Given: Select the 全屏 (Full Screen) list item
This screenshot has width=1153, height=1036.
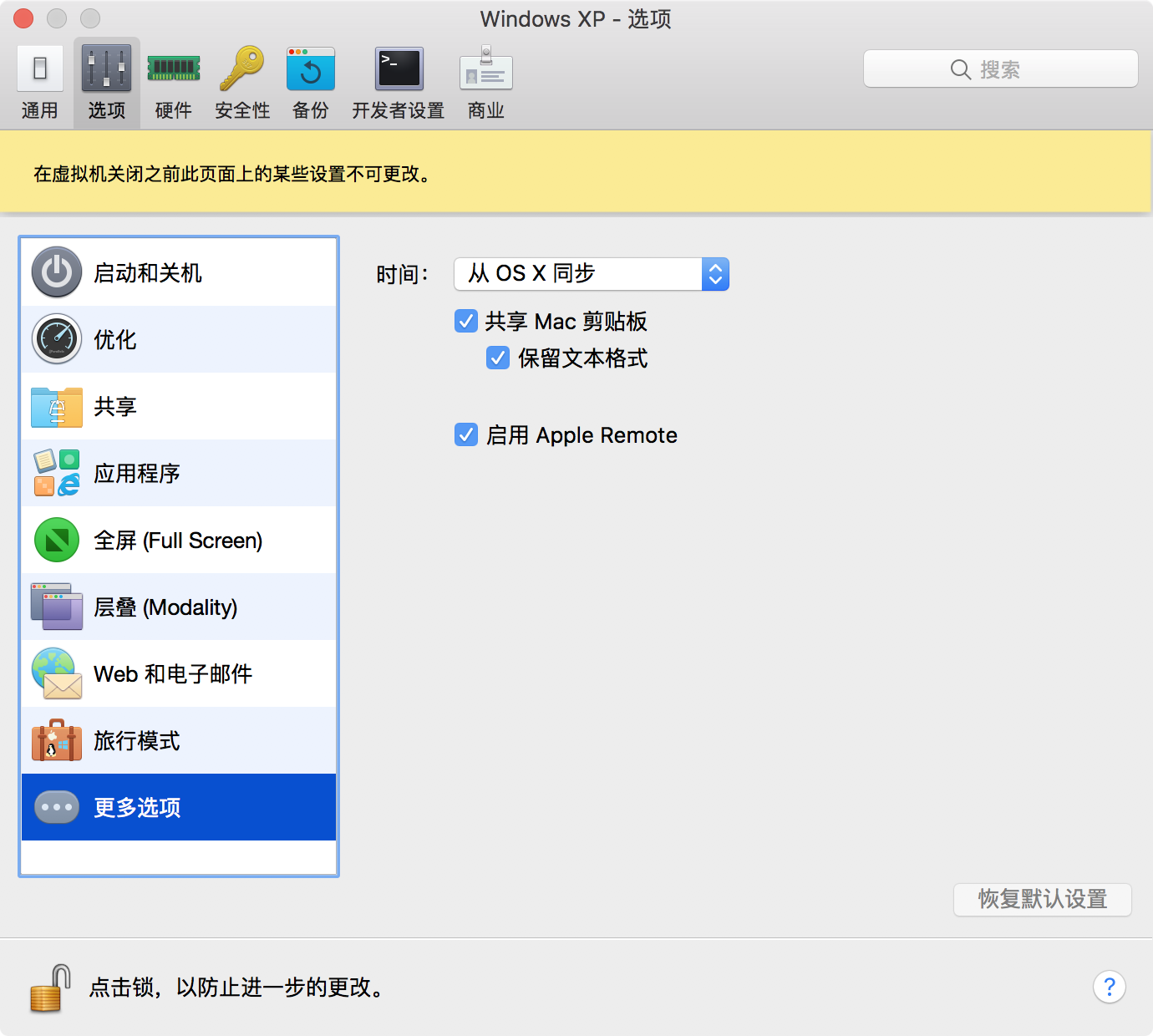Looking at the screenshot, I should tap(179, 540).
